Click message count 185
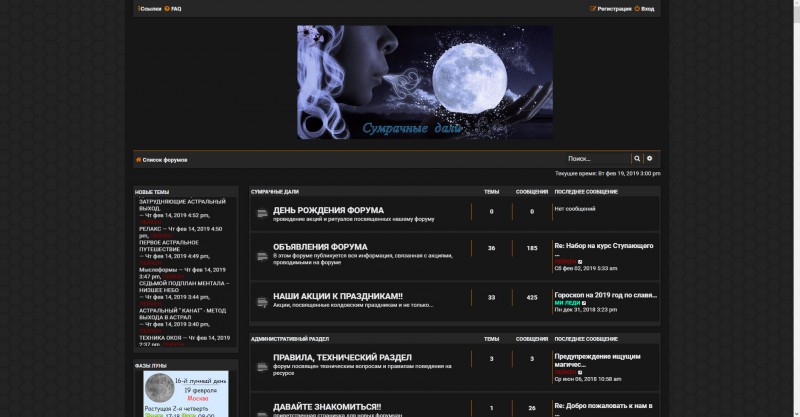Screen dimensions: 800x417 [x=532, y=248]
